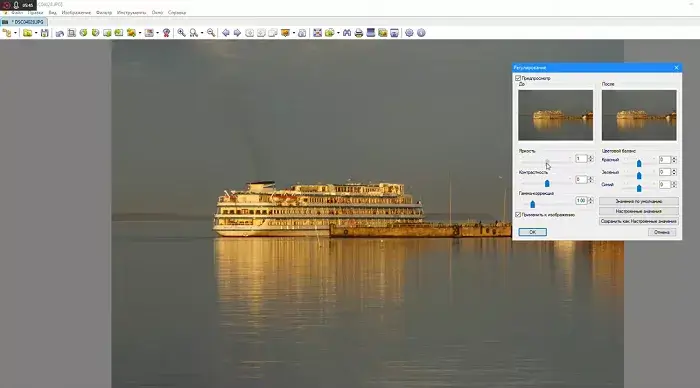Click the Save floppy disk icon

tap(45, 33)
